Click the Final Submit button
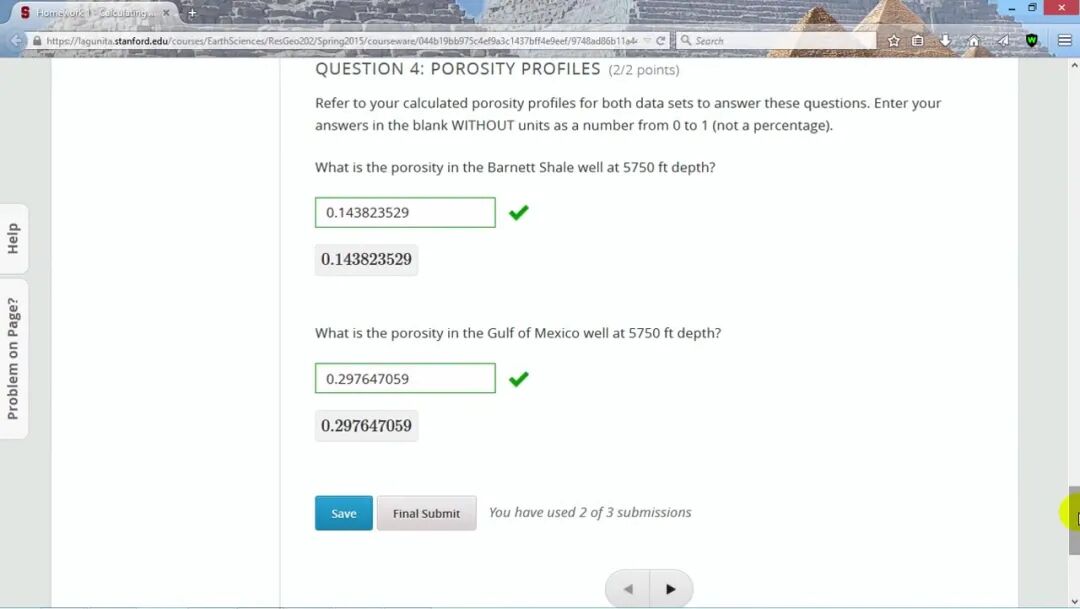 [426, 513]
